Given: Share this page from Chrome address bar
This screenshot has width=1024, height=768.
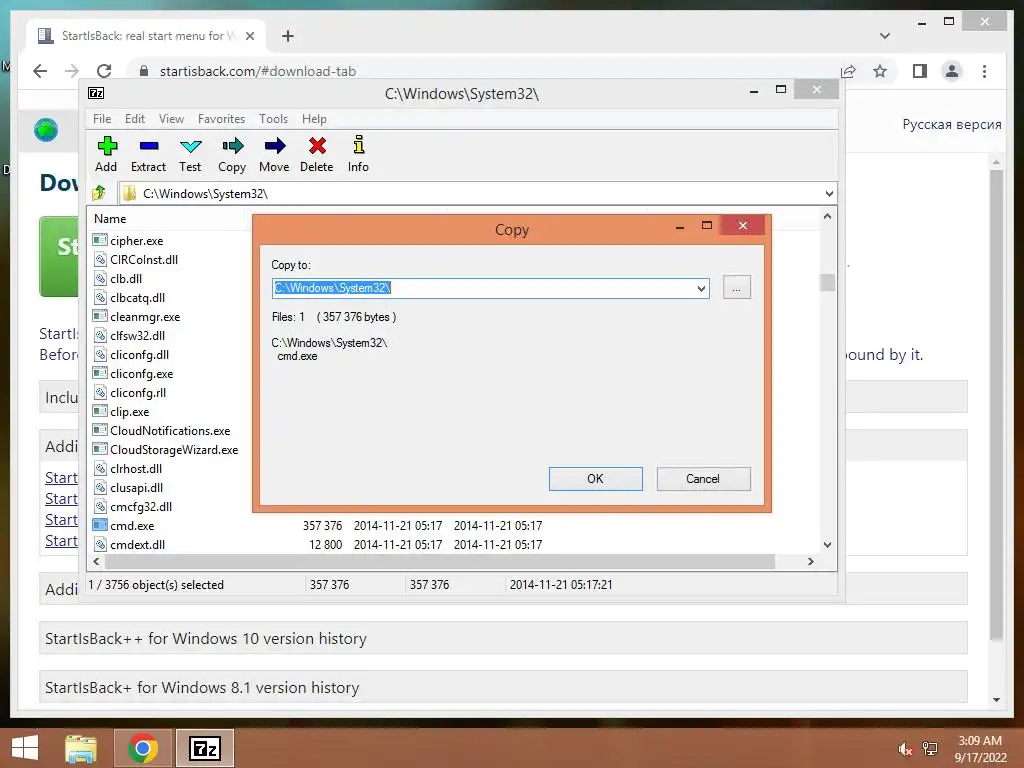Looking at the screenshot, I should coord(848,71).
